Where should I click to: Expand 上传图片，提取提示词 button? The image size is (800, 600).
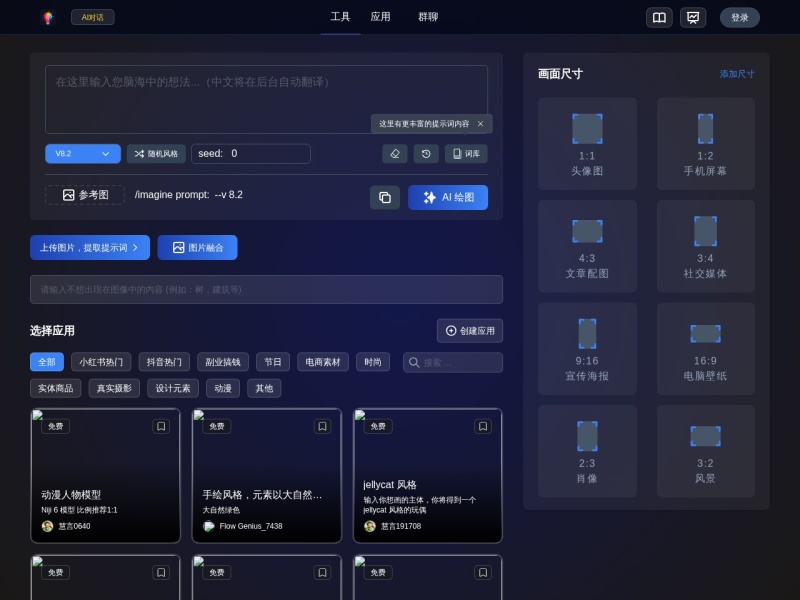coord(90,247)
